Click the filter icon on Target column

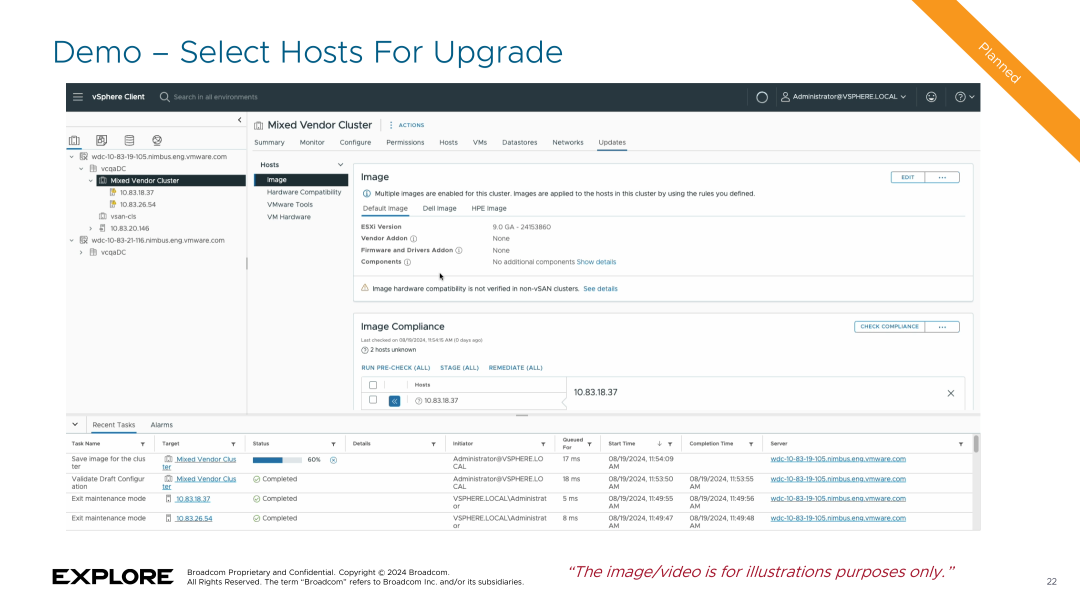click(x=233, y=444)
